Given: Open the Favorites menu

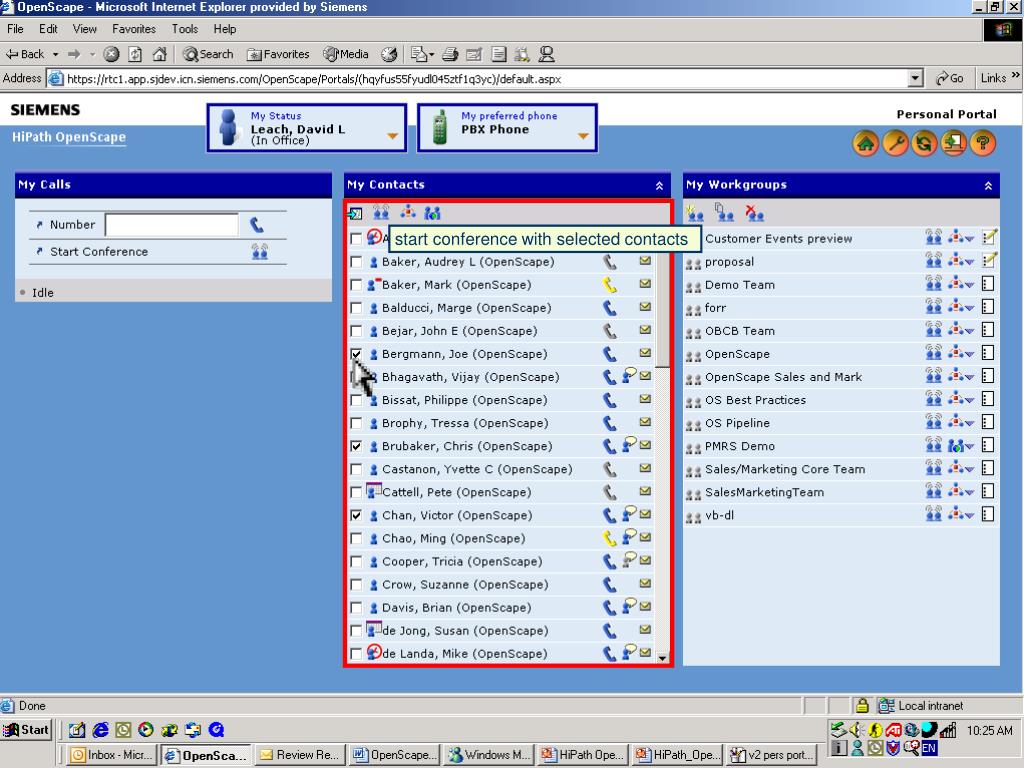Looking at the screenshot, I should [133, 30].
